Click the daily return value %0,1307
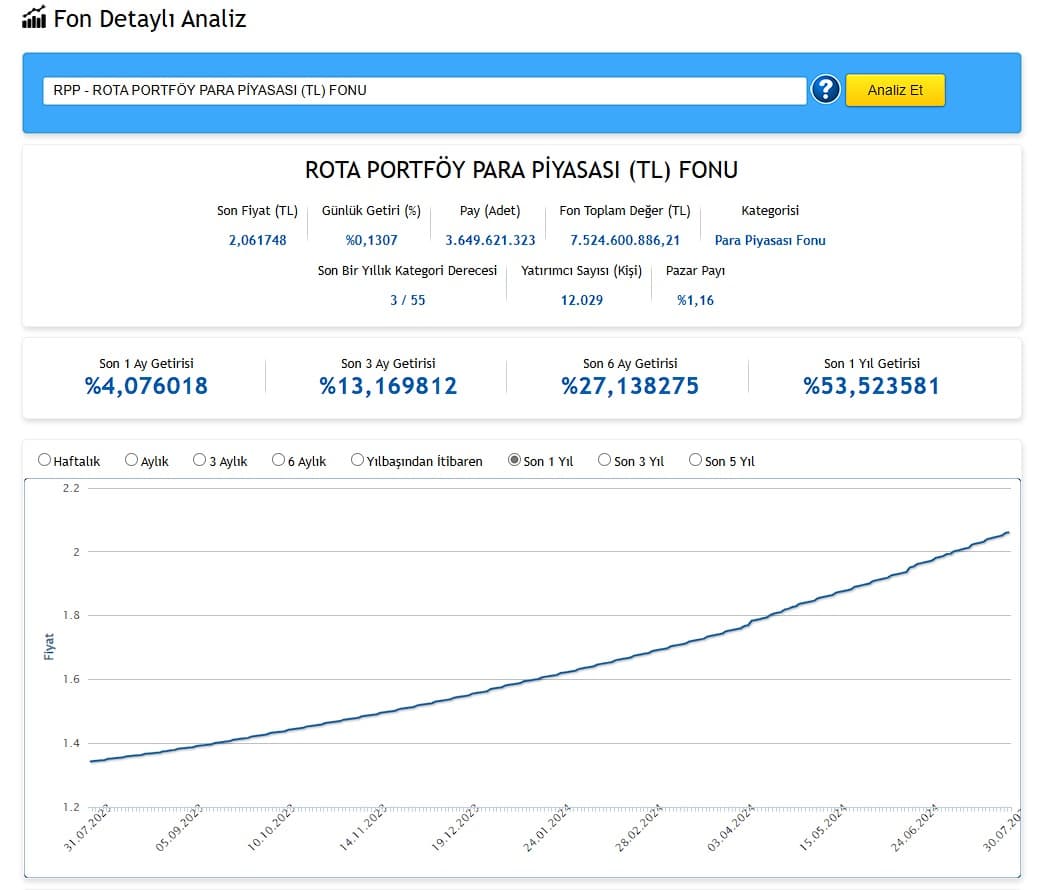 (x=372, y=240)
